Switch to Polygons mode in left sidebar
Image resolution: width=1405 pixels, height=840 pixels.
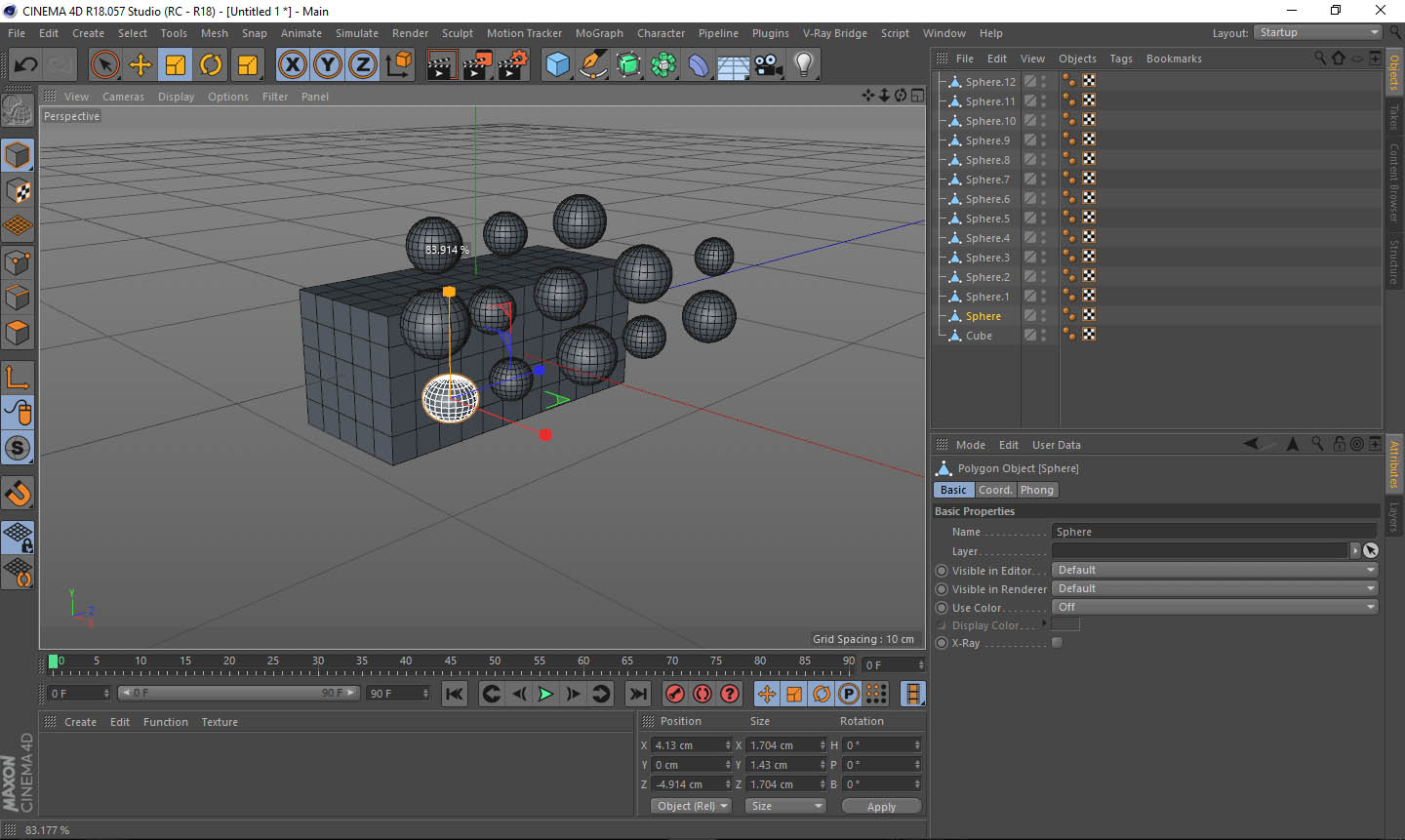tap(18, 333)
